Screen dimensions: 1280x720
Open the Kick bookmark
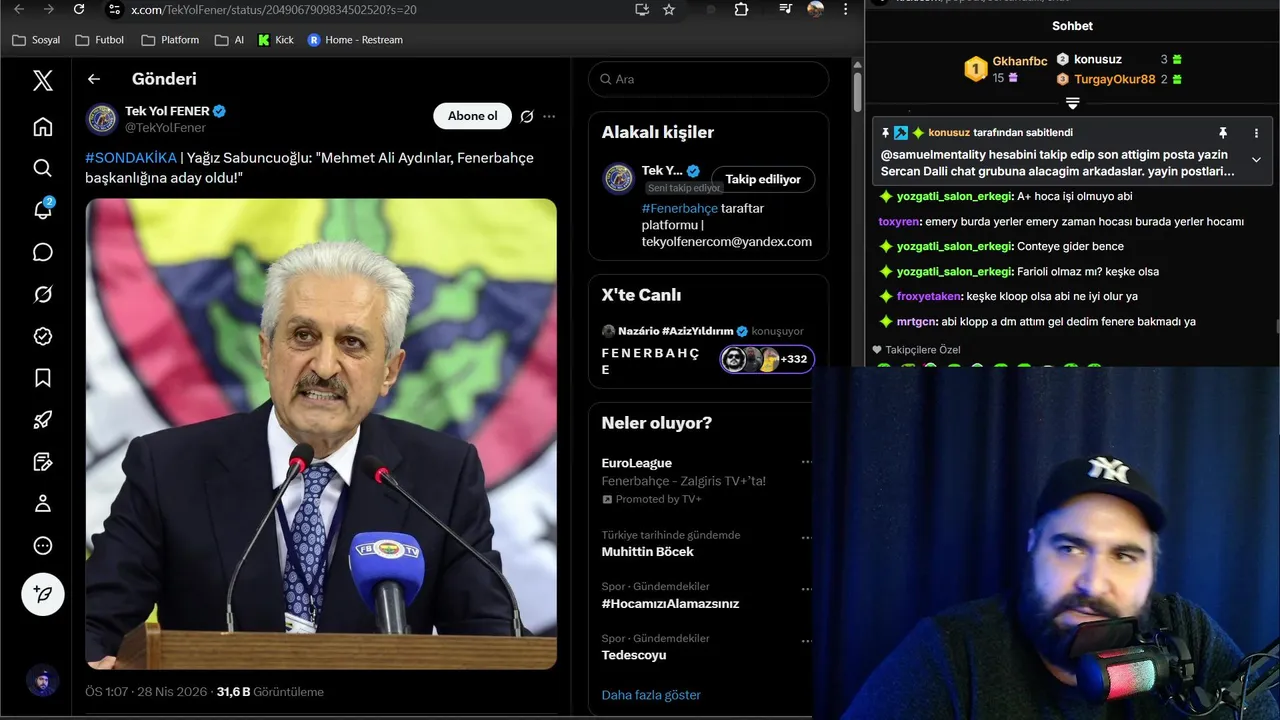(276, 40)
